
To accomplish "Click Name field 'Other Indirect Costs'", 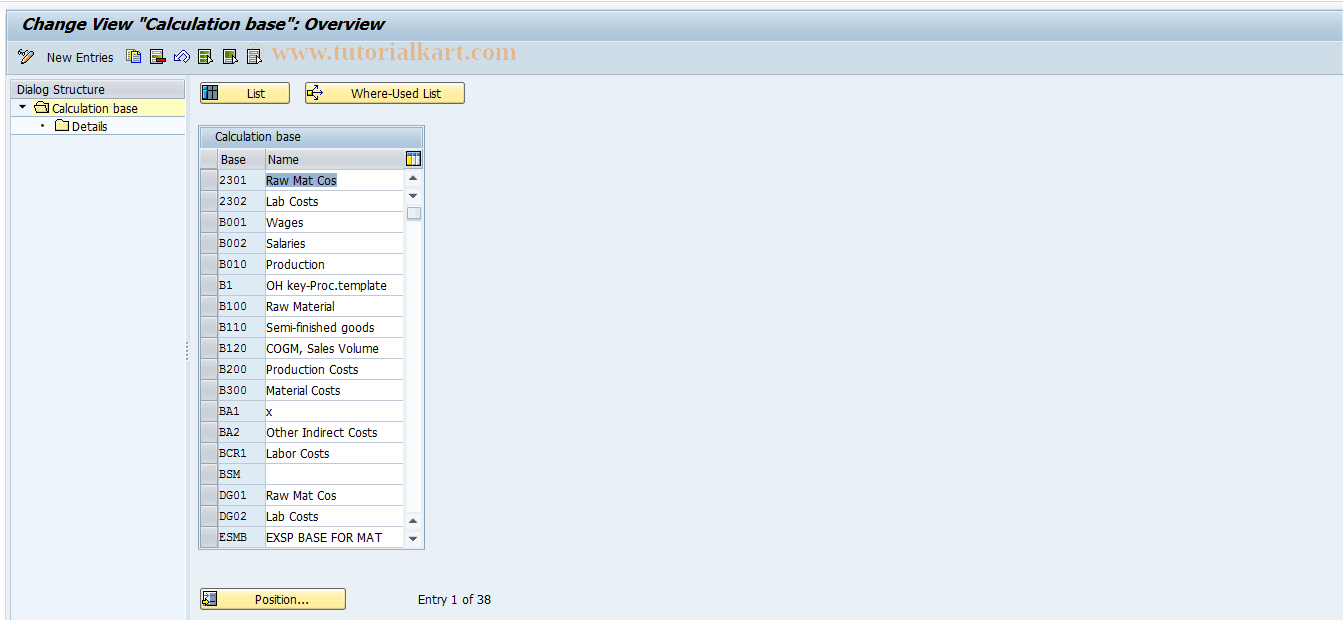I will tap(334, 432).
